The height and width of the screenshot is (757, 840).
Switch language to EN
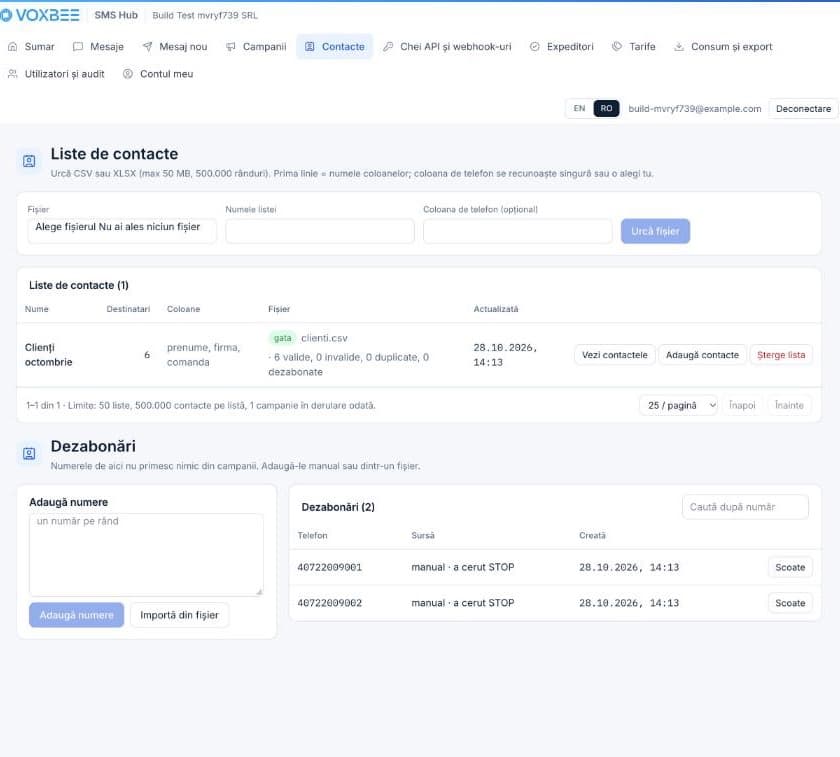tap(579, 108)
